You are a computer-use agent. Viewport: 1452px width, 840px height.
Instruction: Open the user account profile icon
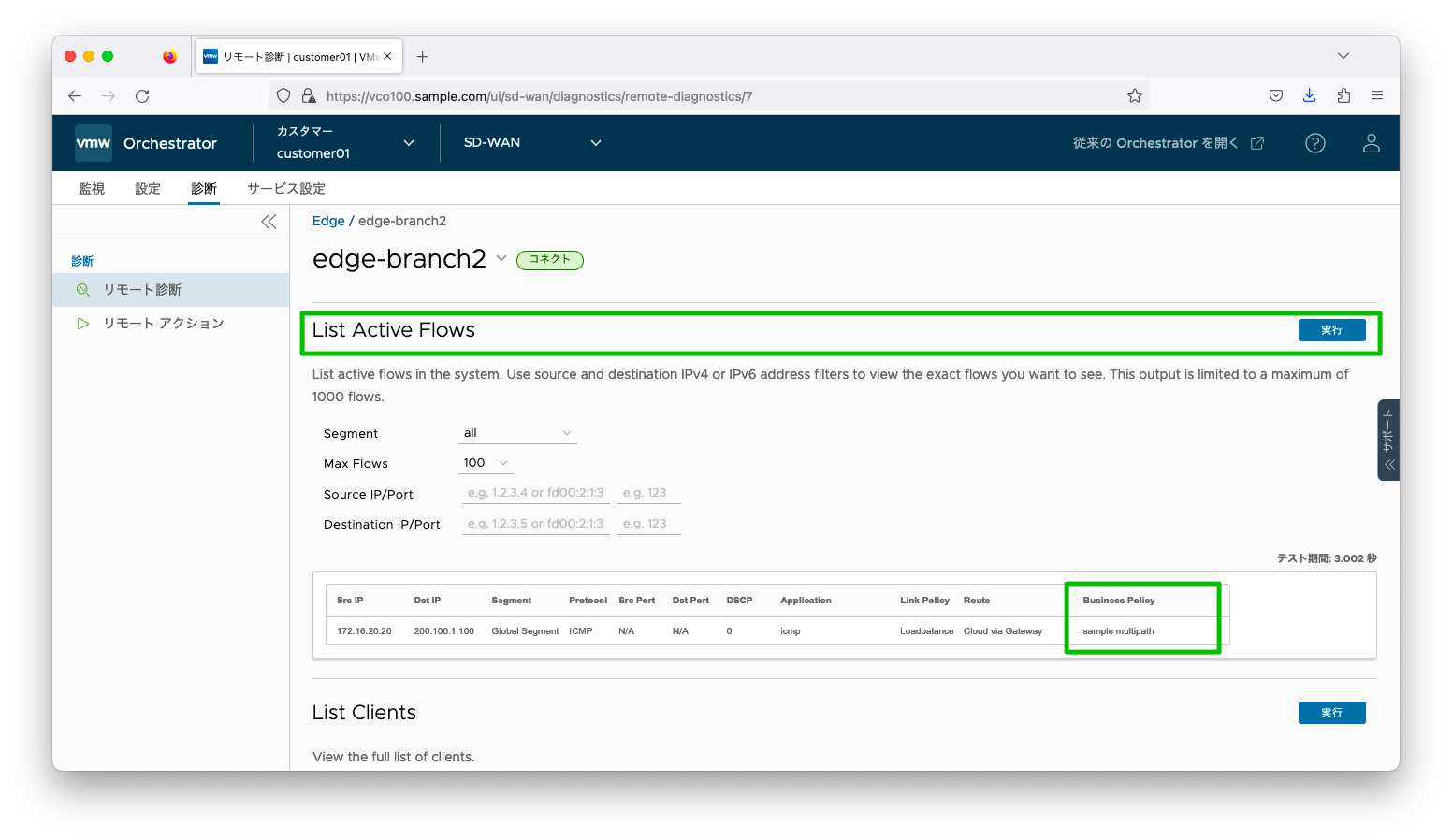pyautogui.click(x=1372, y=143)
